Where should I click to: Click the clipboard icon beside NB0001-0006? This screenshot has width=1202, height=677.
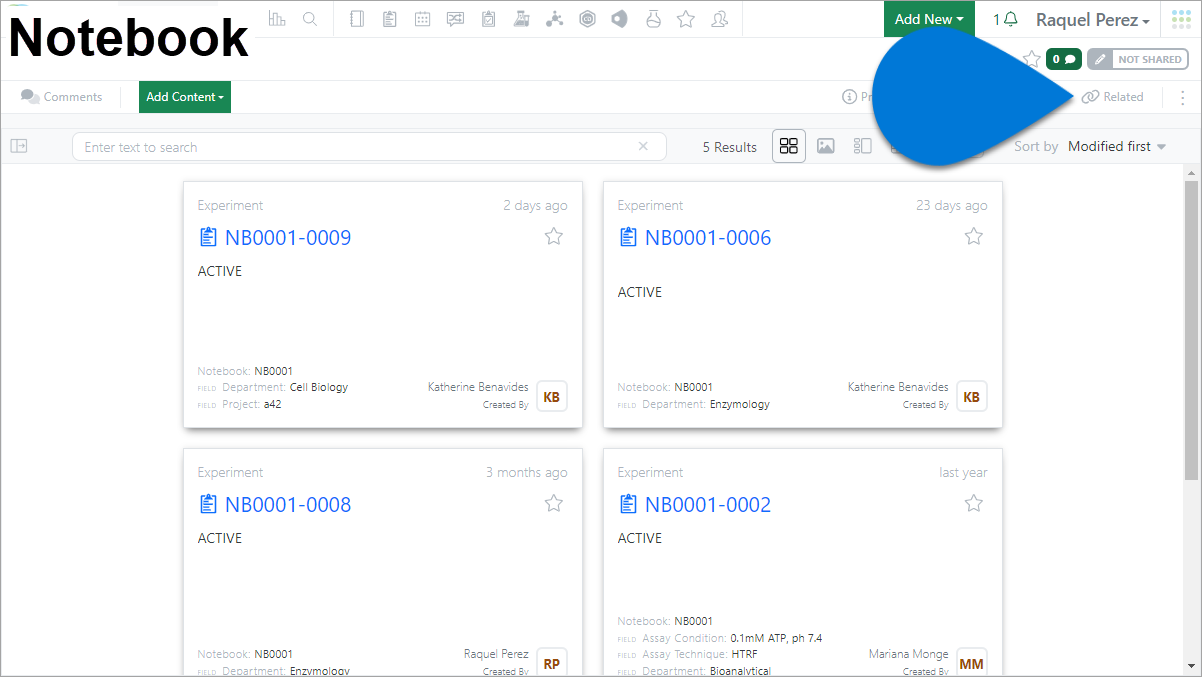pos(628,237)
